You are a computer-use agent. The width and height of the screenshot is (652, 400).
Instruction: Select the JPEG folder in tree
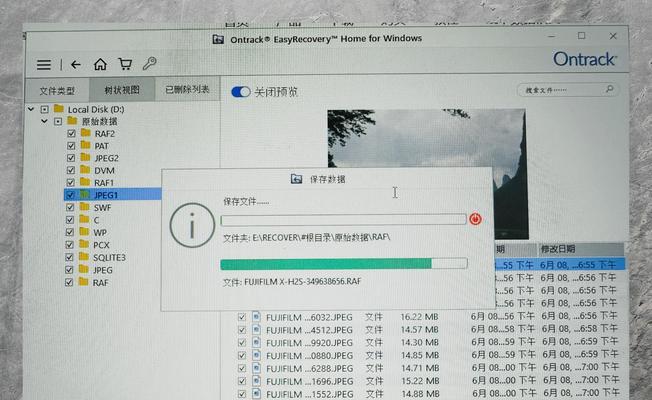click(x=102, y=270)
